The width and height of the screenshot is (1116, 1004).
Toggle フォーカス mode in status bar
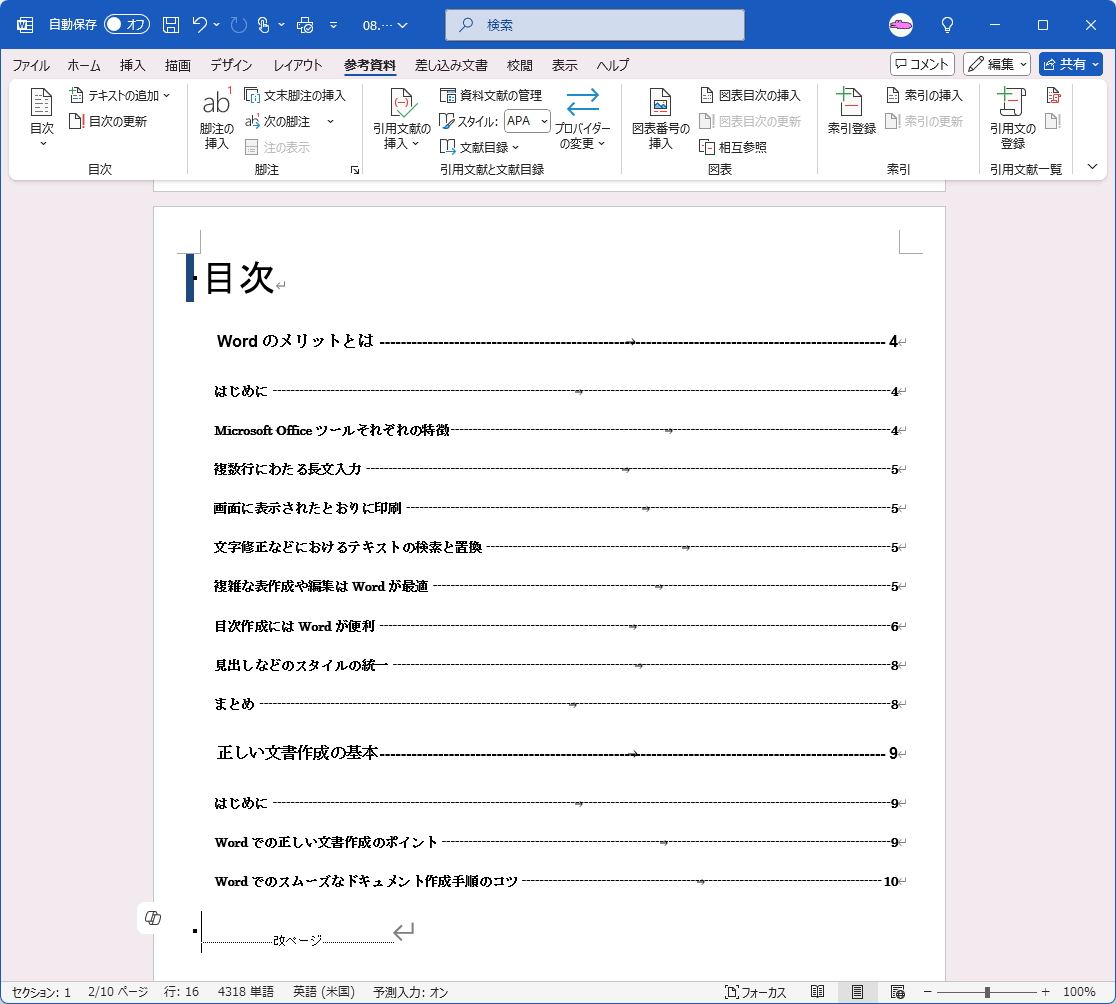click(x=755, y=992)
